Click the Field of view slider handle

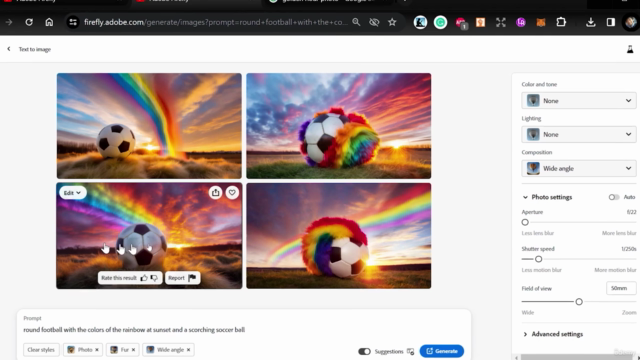579,302
